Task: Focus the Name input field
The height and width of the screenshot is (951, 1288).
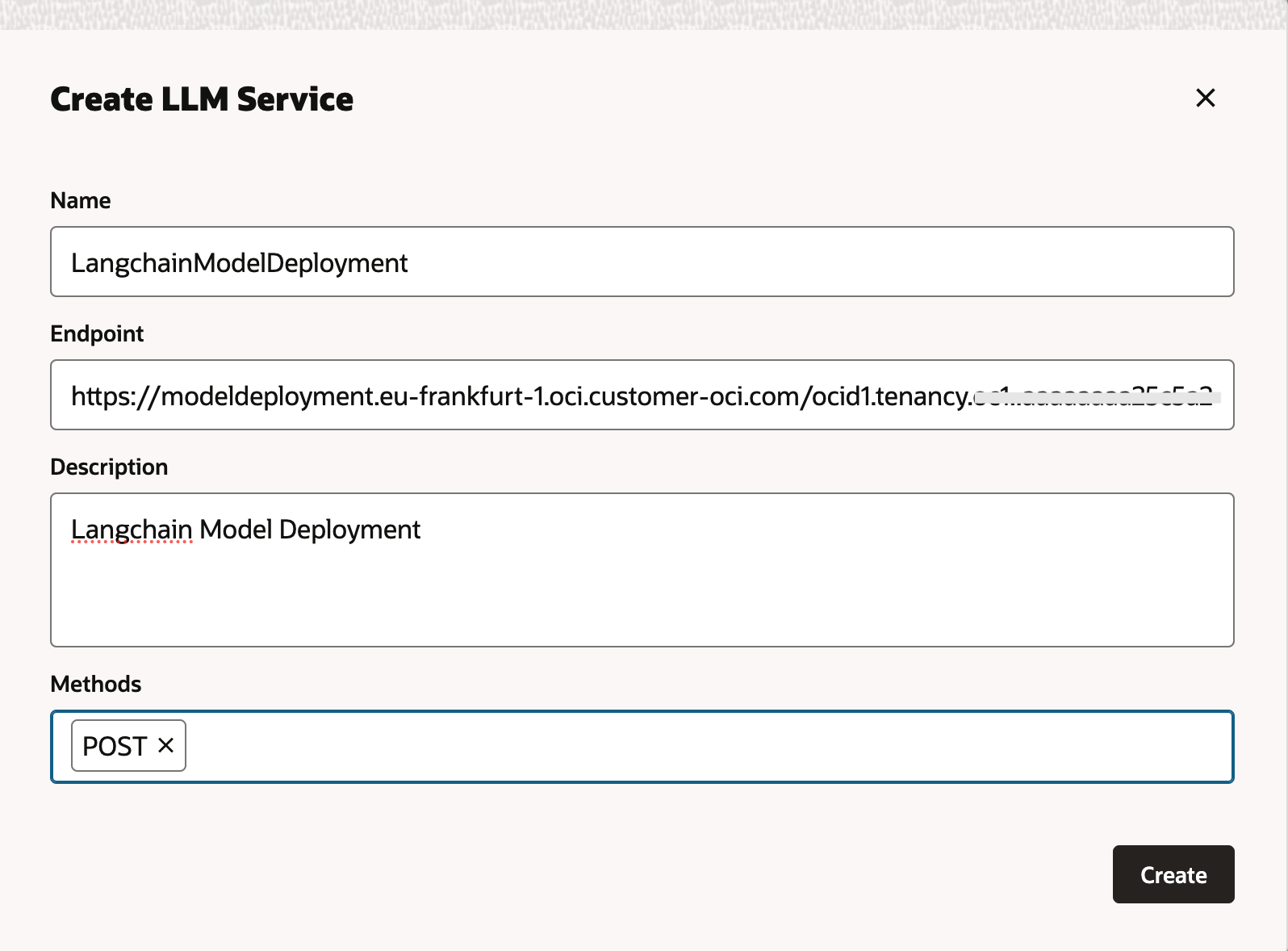Action: pyautogui.click(x=642, y=262)
